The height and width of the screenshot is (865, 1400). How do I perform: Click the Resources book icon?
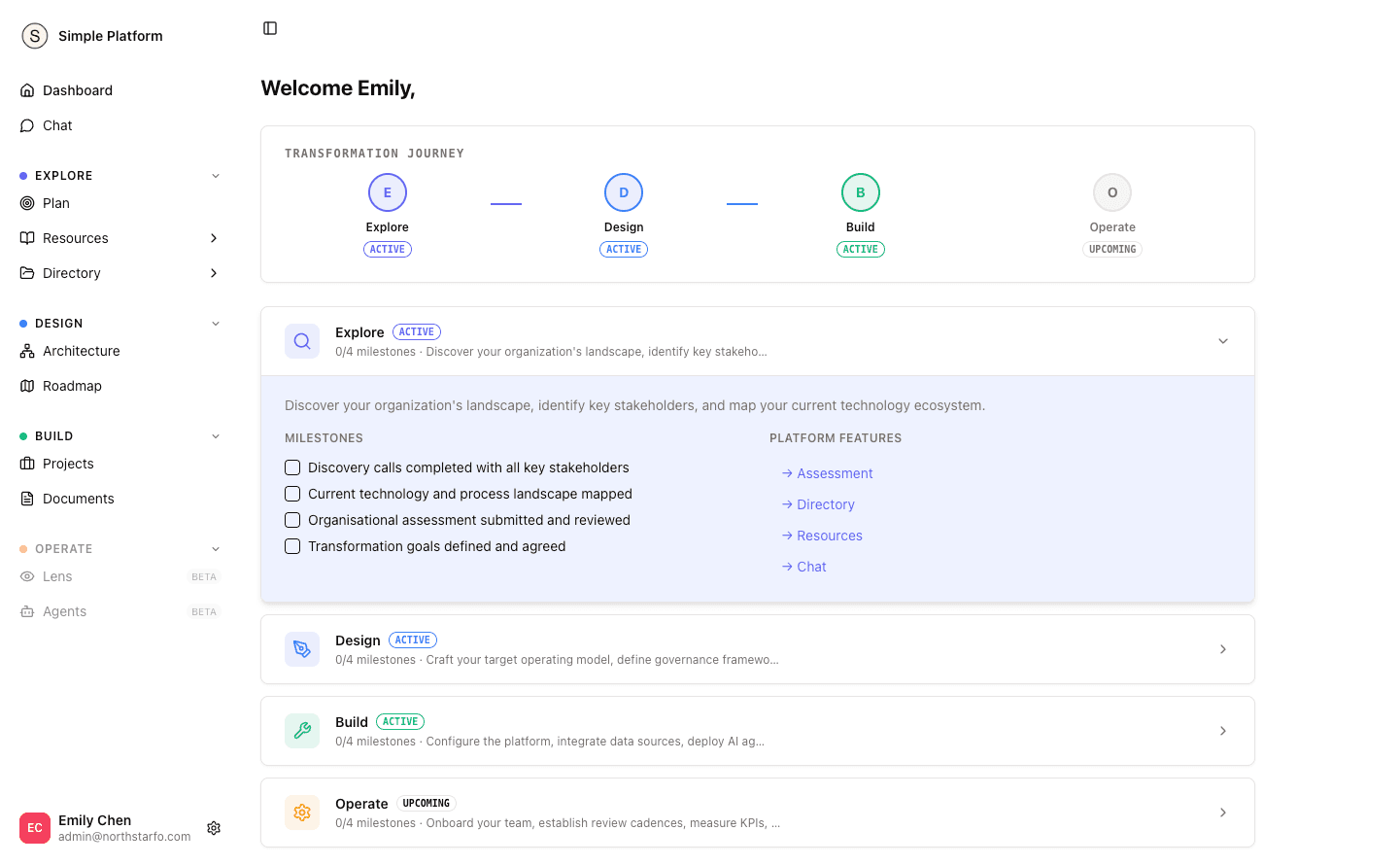(x=27, y=238)
